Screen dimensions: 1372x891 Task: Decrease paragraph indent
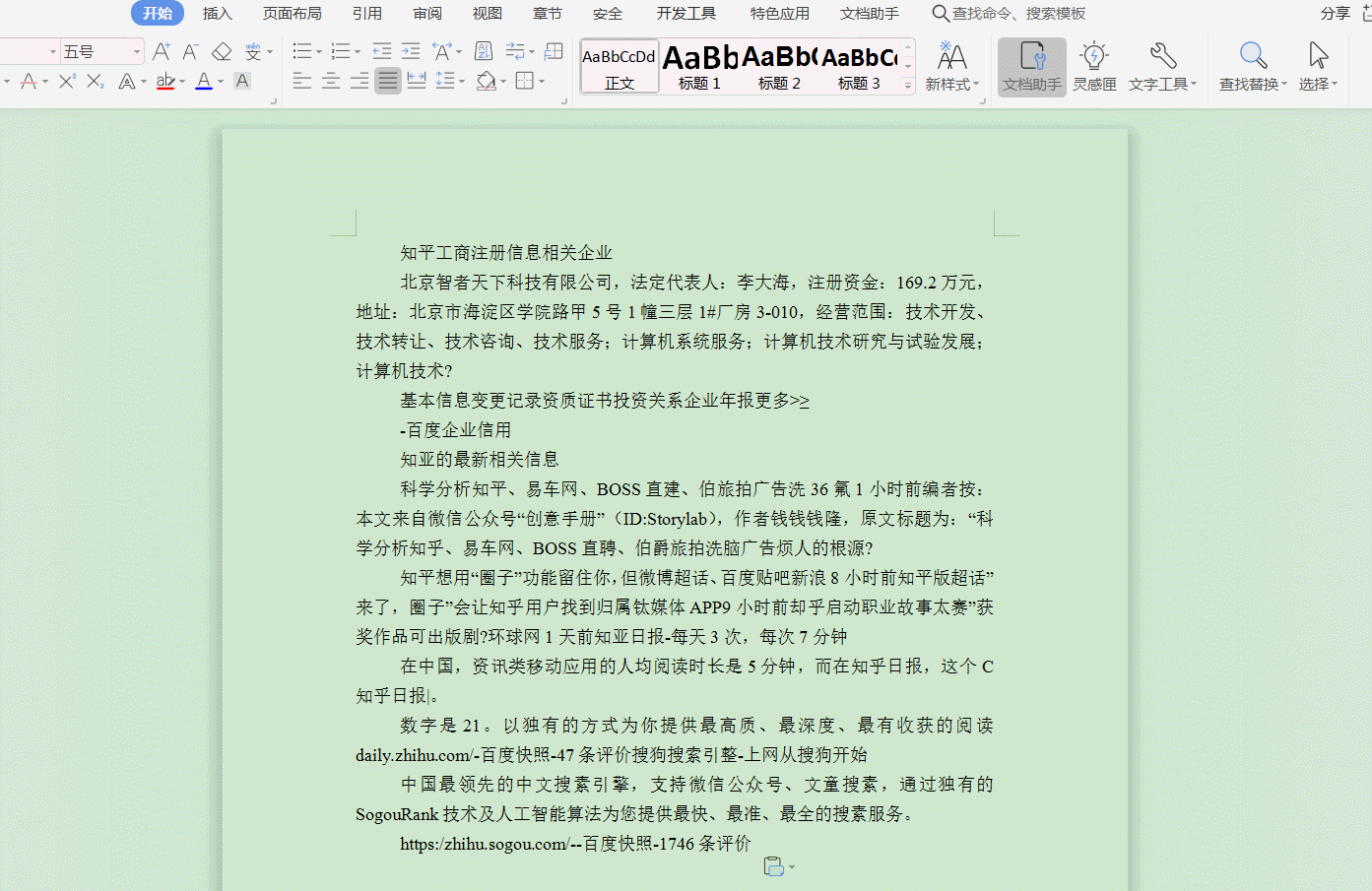(382, 51)
